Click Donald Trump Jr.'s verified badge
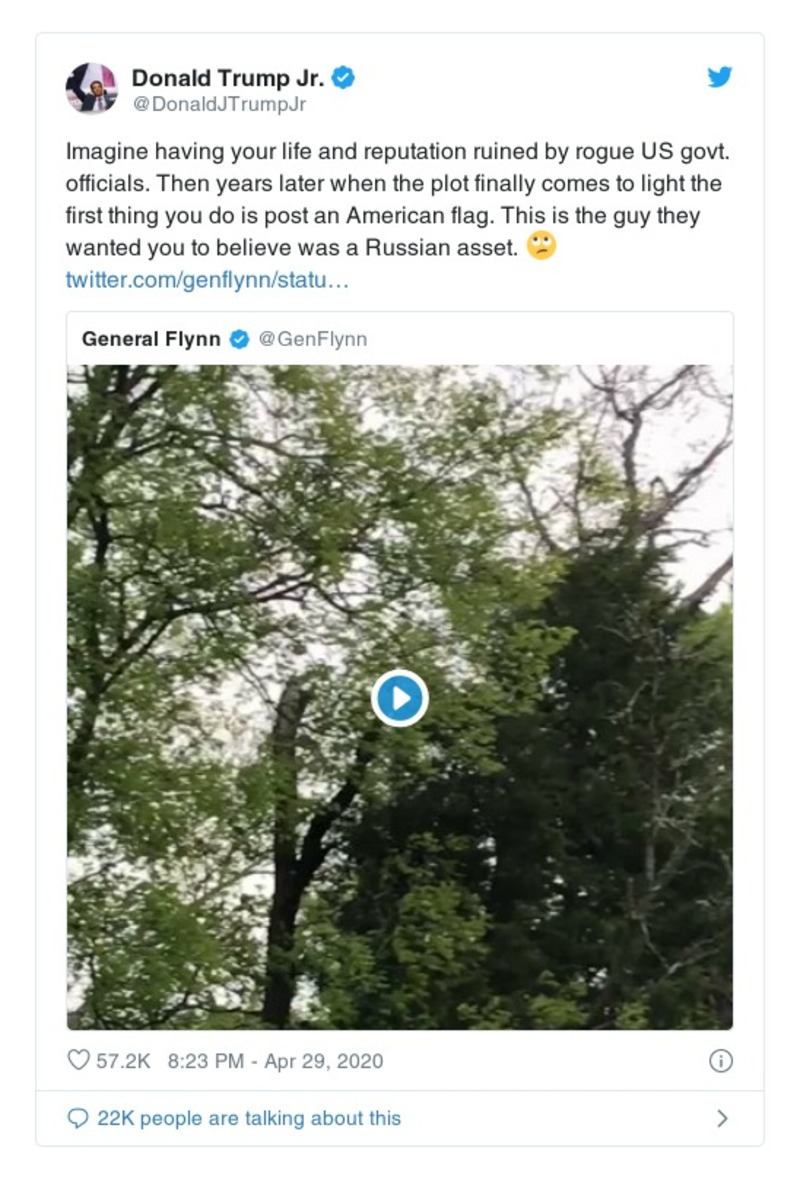This screenshot has height=1179, width=800. [x=343, y=77]
